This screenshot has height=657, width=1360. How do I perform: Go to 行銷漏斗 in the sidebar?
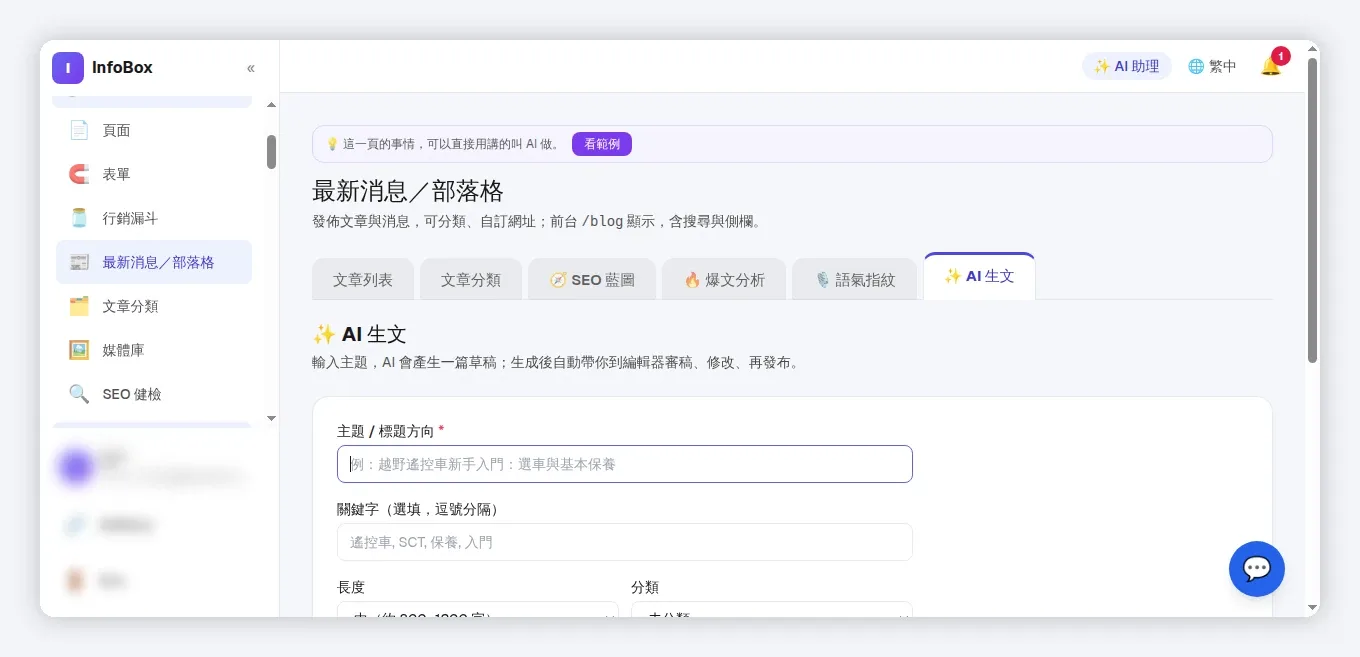pos(154,218)
